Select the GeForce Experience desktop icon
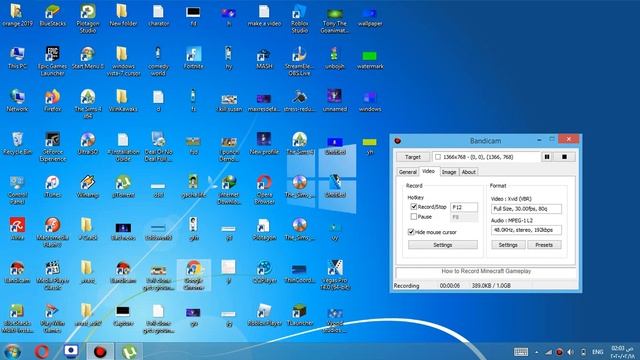 [53, 147]
